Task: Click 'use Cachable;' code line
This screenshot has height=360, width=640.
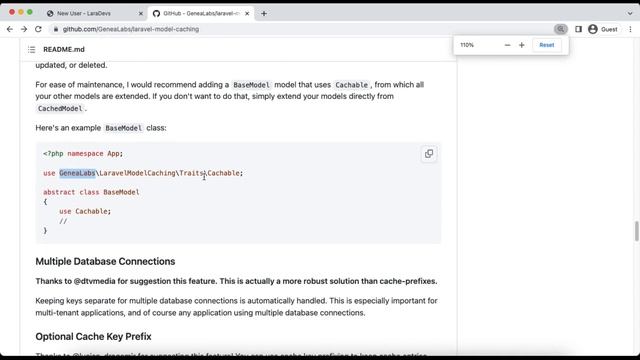Action: [85, 211]
